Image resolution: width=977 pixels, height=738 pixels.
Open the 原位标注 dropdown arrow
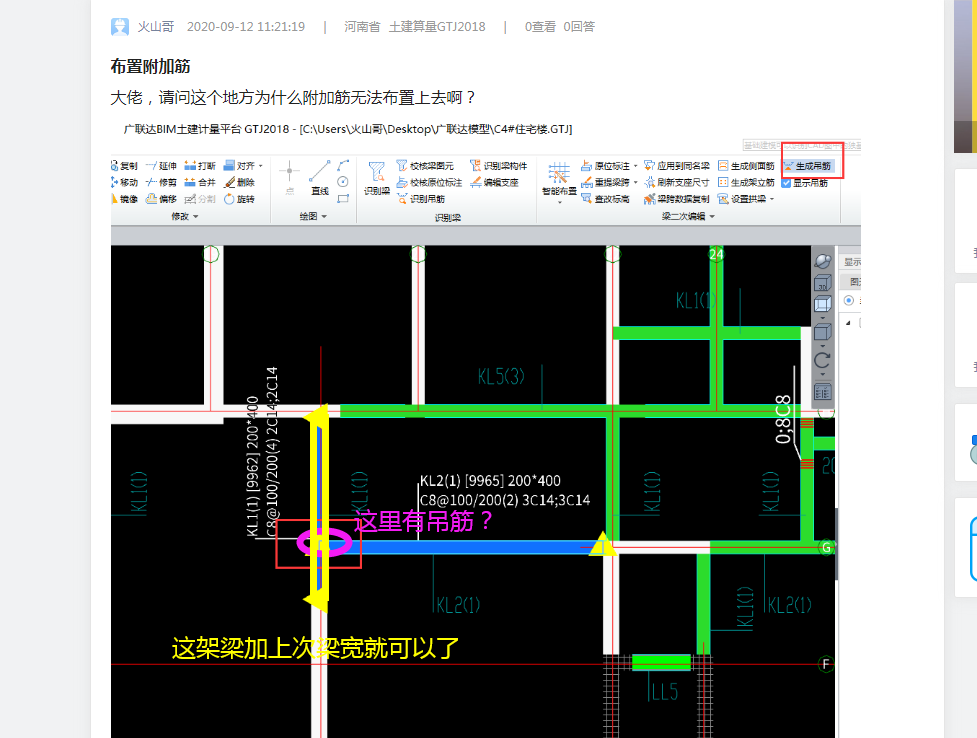pos(635,166)
